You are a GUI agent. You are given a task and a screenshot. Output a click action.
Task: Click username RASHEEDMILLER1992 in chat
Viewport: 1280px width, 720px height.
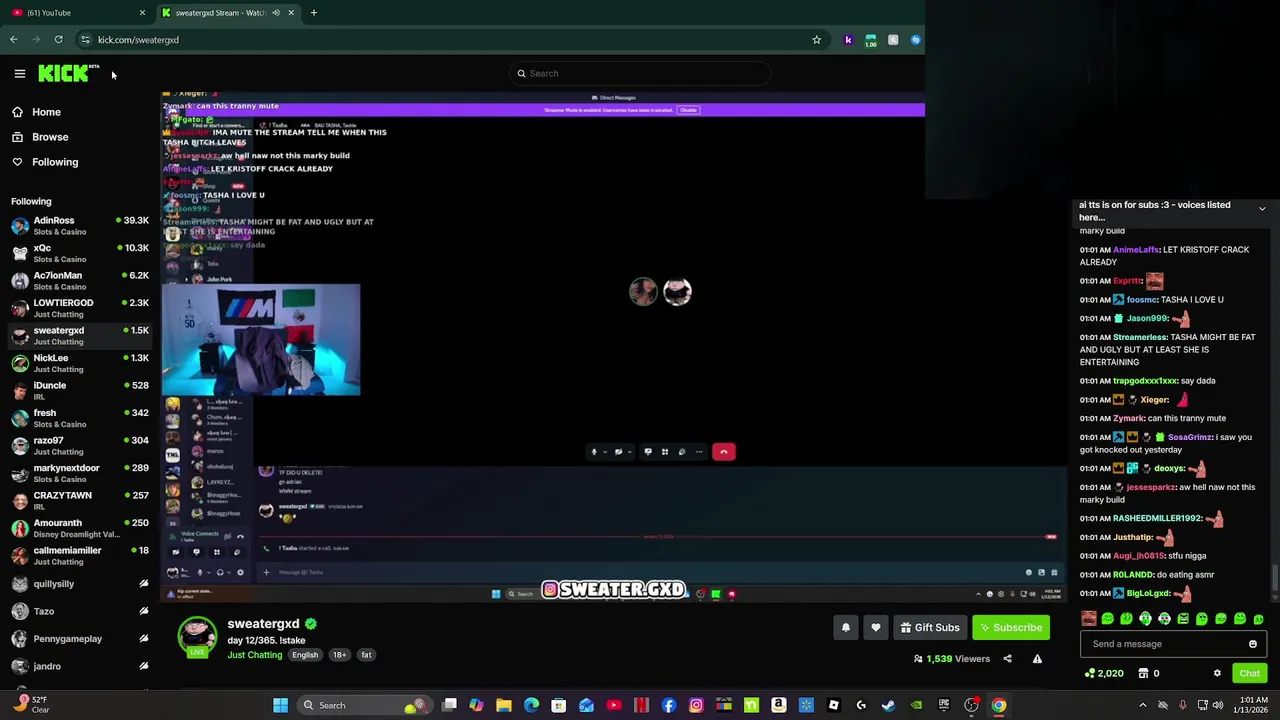1157,518
